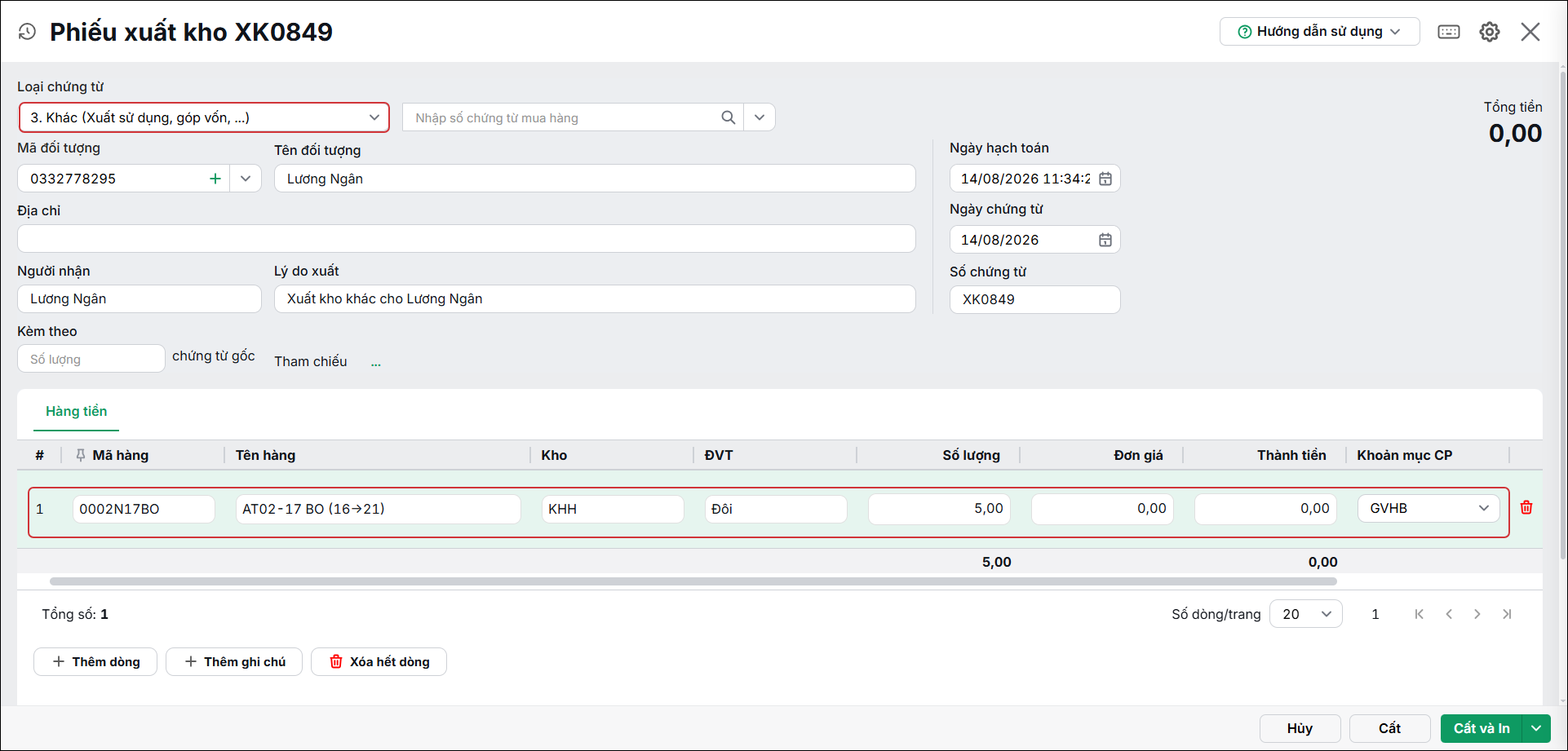Open the Loại chứng từ dropdown
1568x751 pixels.
(x=204, y=117)
